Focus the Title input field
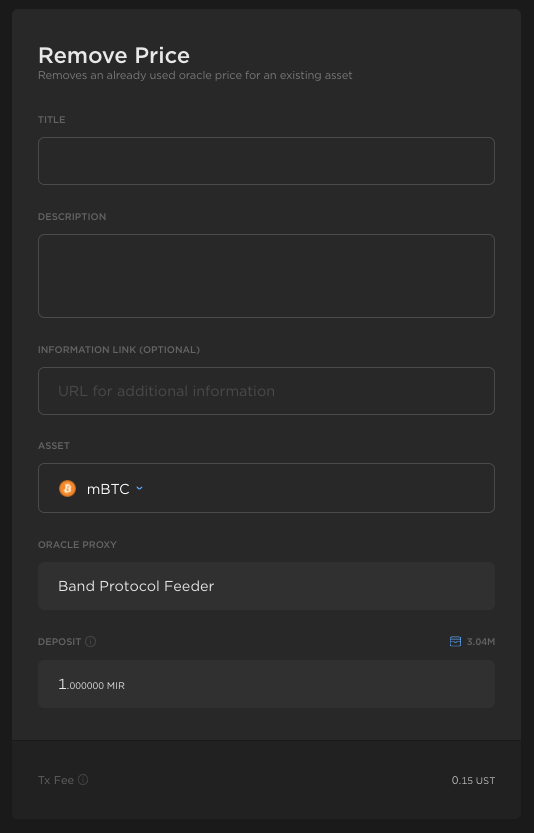 pyautogui.click(x=266, y=161)
